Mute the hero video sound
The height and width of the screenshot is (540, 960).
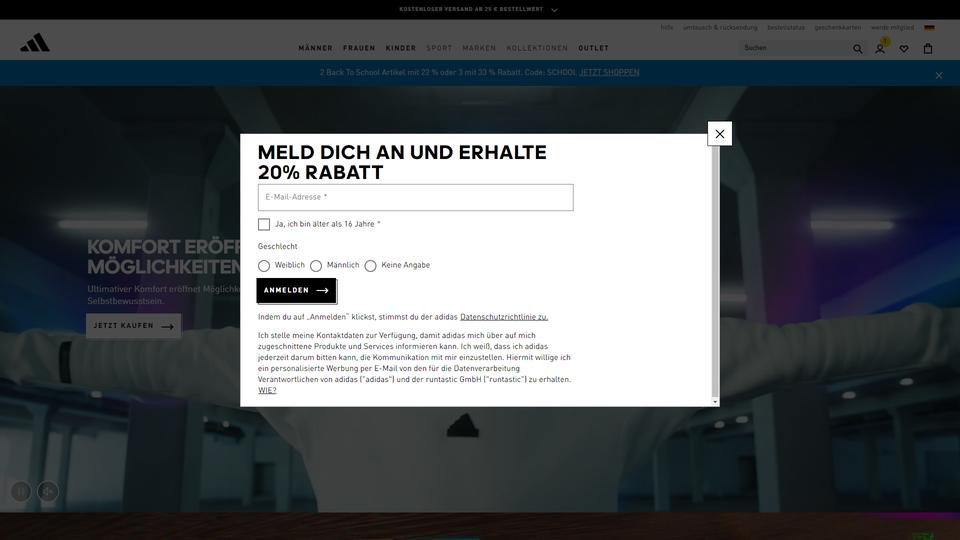[x=48, y=491]
